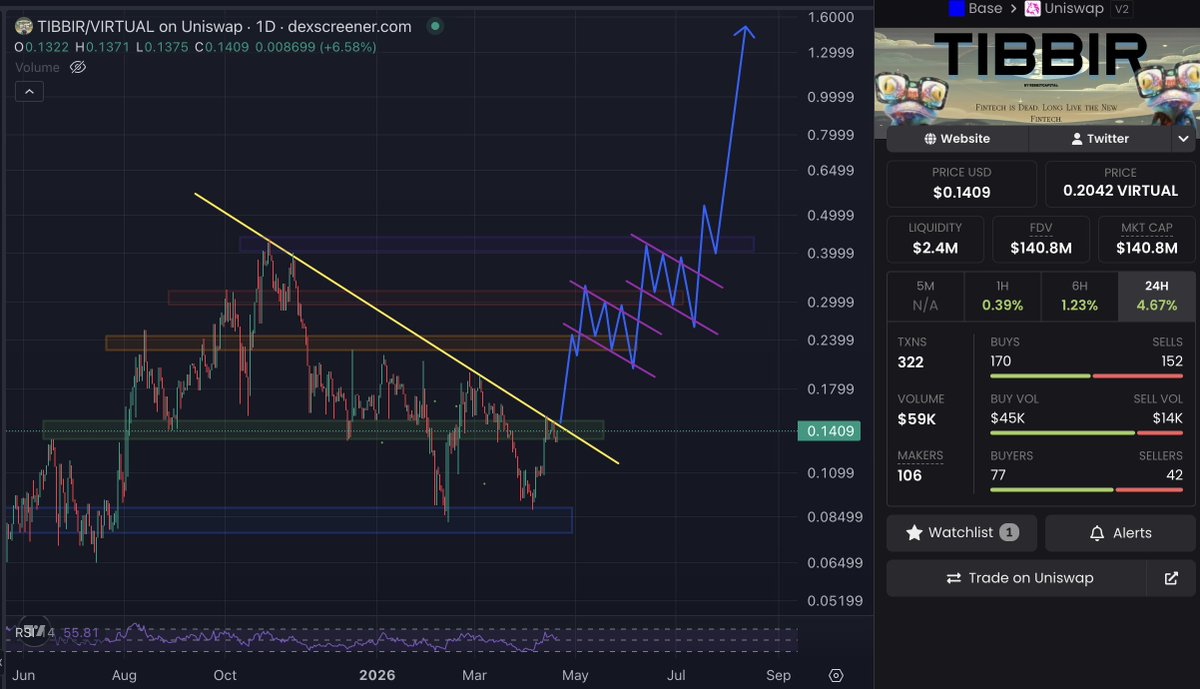
Task: Open chart settings gear icon
Action: (x=837, y=675)
